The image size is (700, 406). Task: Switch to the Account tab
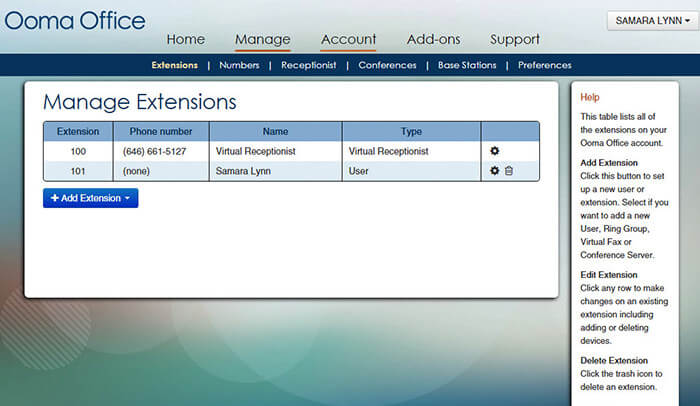348,39
